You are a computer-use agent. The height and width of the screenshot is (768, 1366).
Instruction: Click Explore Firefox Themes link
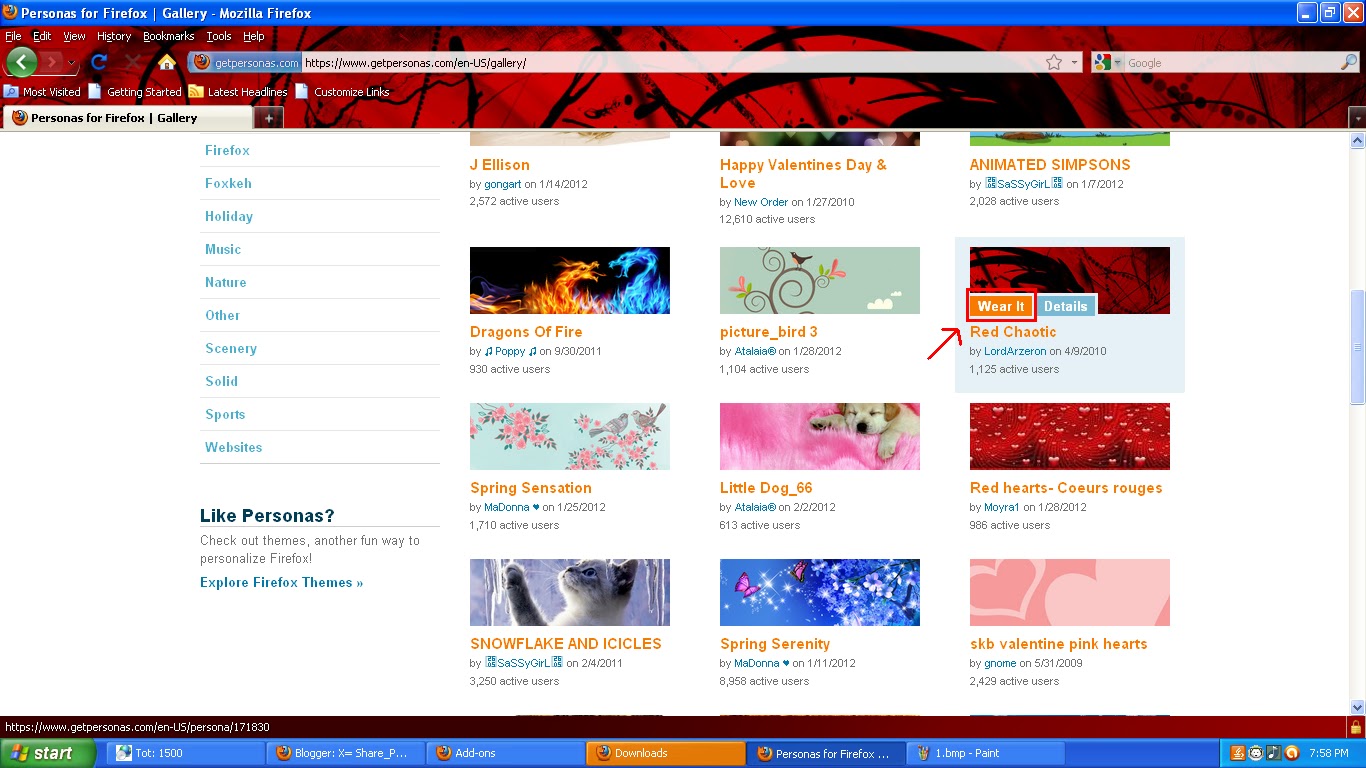281,582
